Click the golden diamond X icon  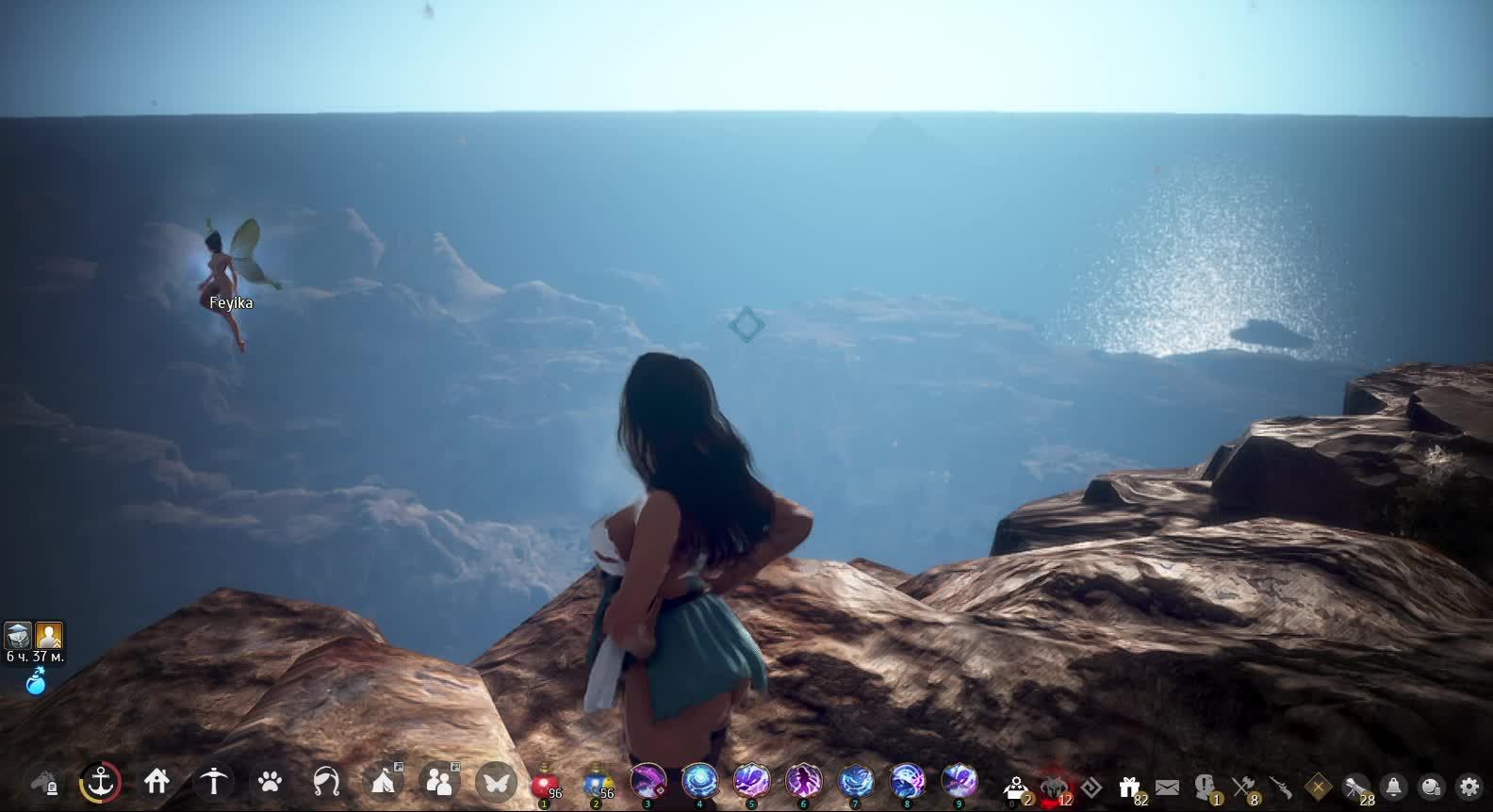1318,787
